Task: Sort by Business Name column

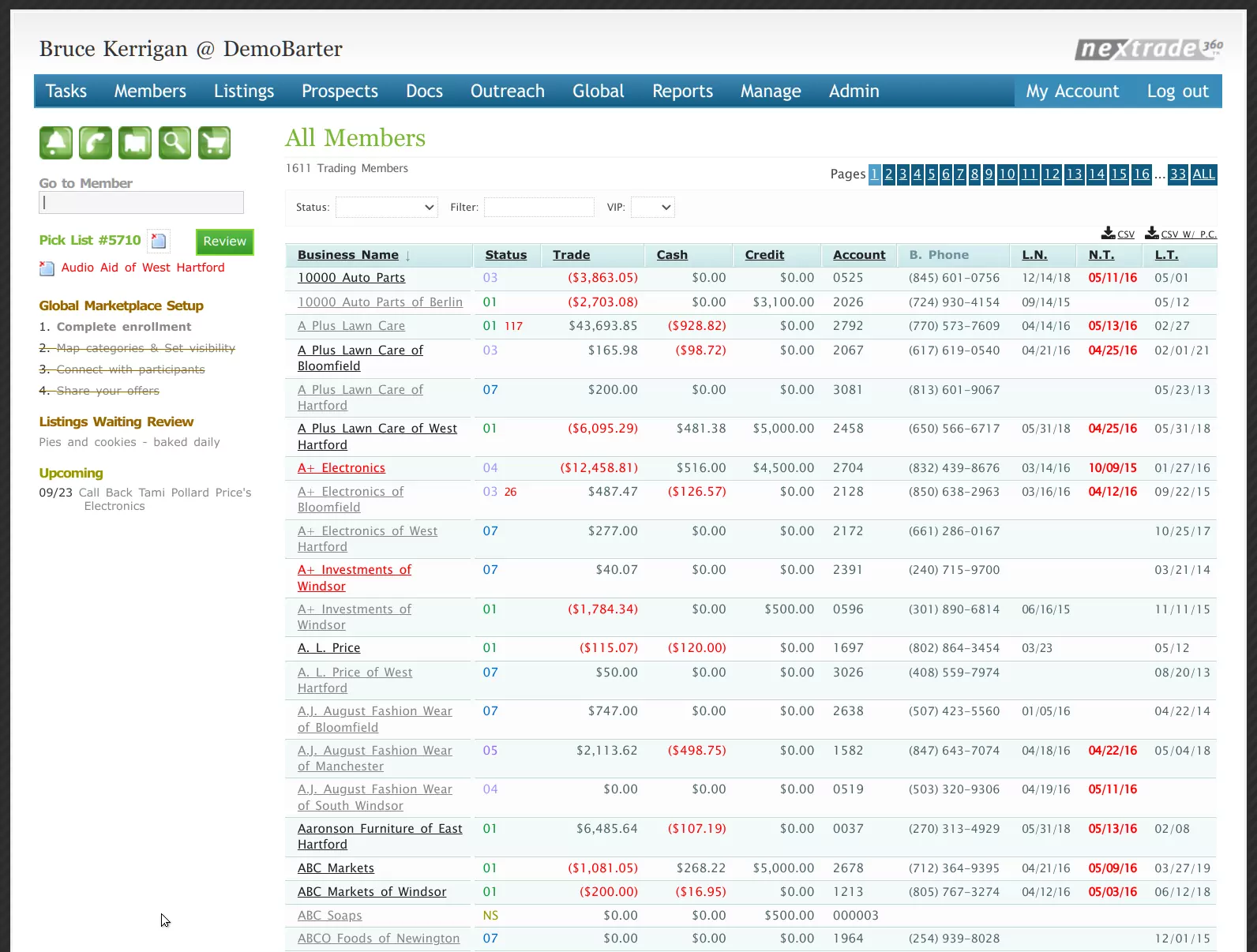Action: tap(348, 255)
